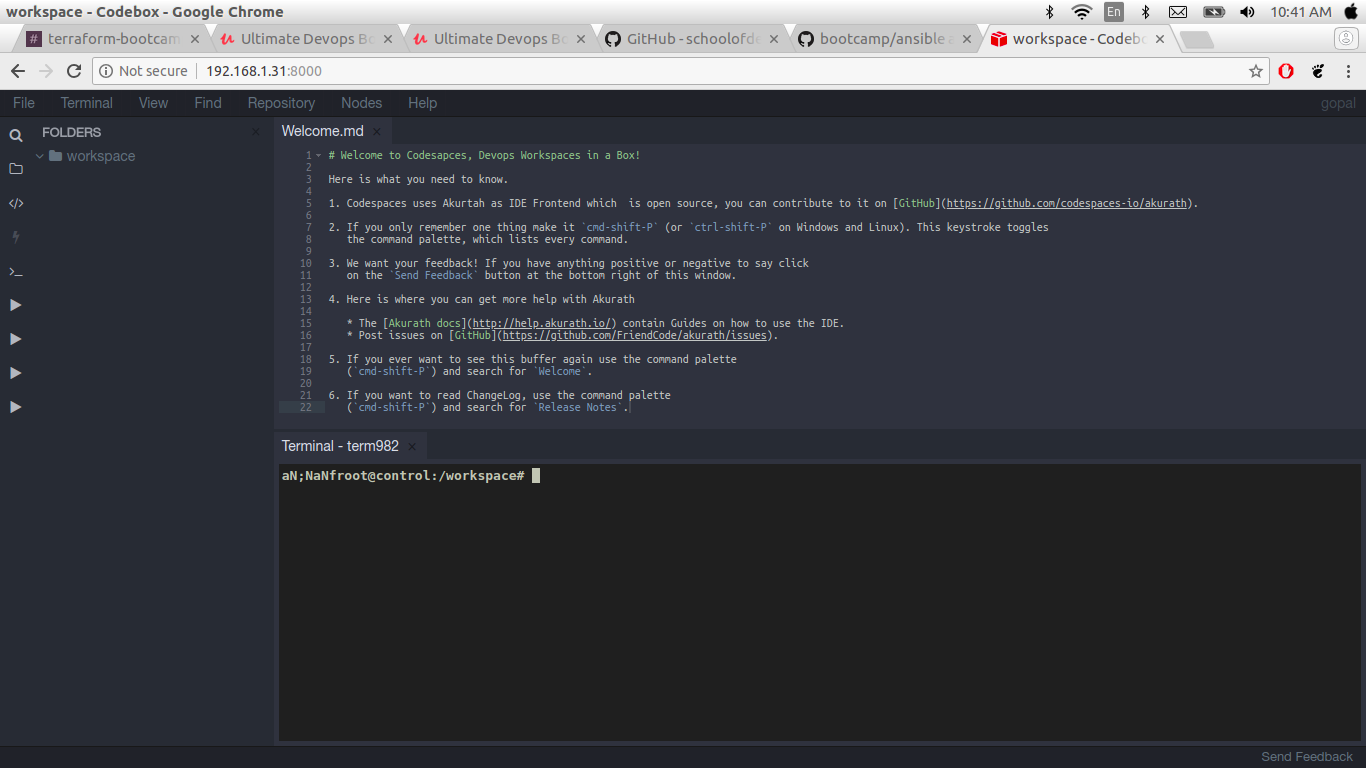The image size is (1366, 768).
Task: Open the Find menu
Action: [208, 103]
